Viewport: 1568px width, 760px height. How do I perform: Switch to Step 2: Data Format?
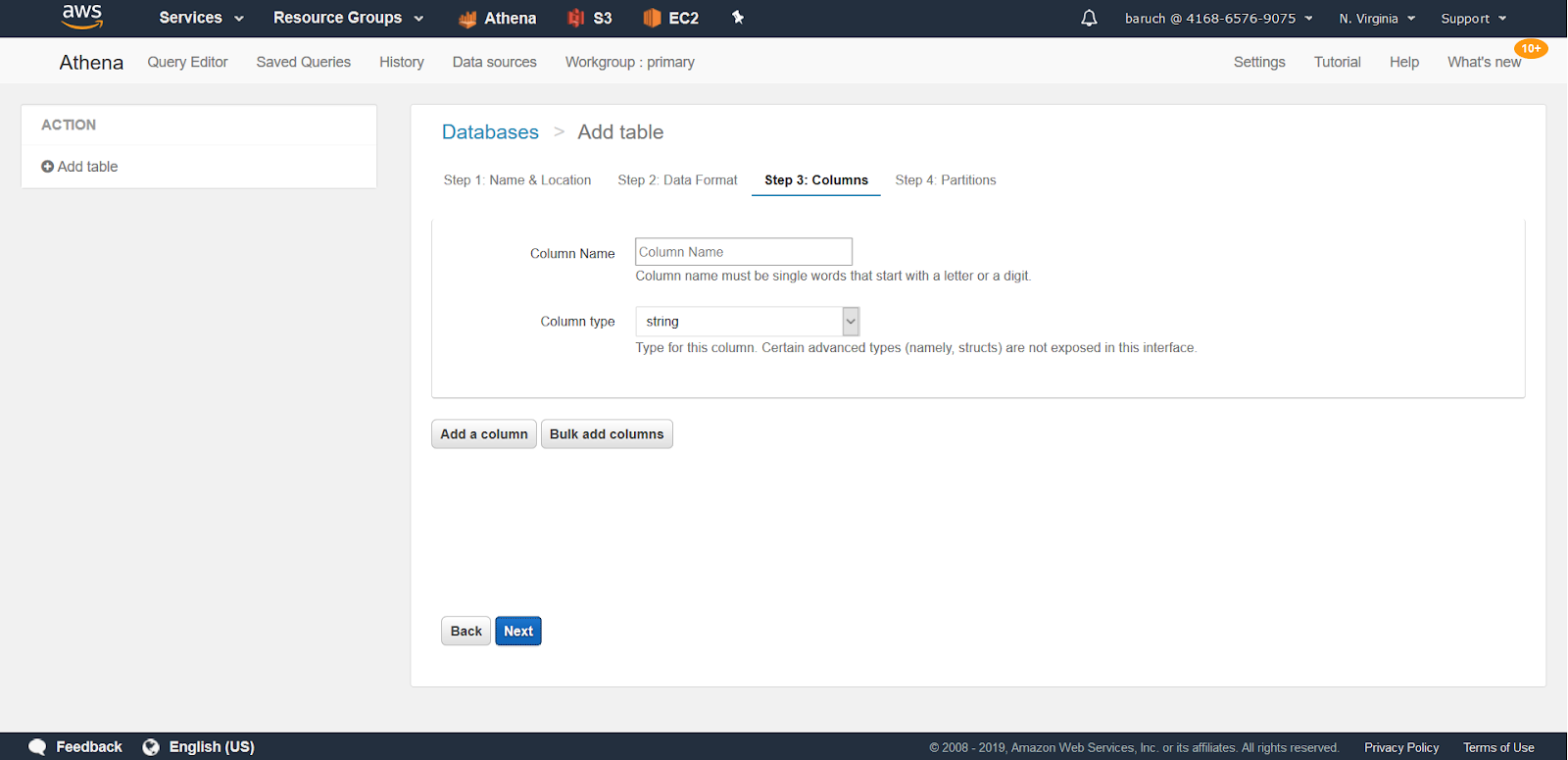[x=677, y=180]
